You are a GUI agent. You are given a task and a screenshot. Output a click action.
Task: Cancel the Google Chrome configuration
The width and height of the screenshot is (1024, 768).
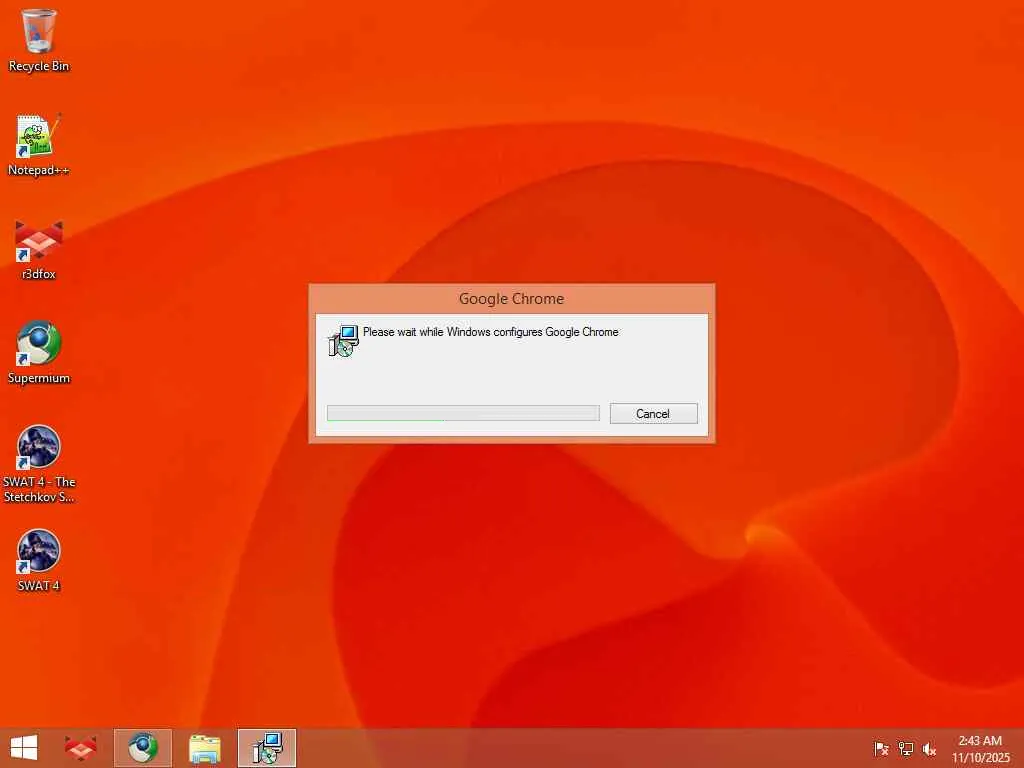(x=653, y=413)
